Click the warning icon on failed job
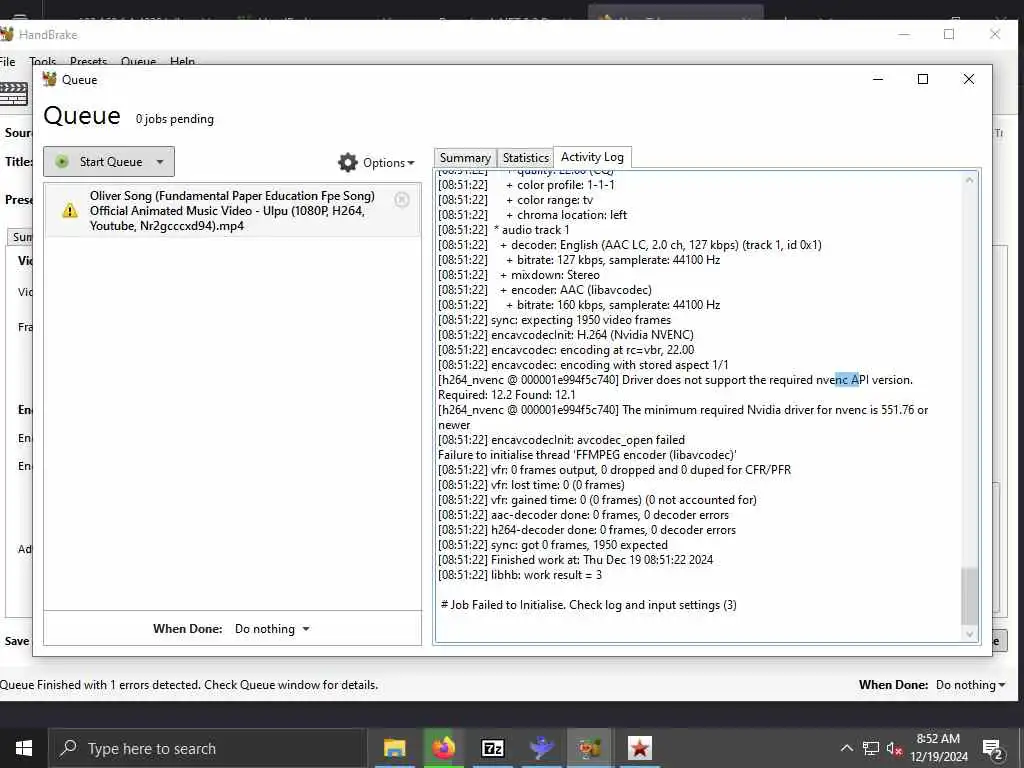The width and height of the screenshot is (1024, 768). click(x=70, y=210)
